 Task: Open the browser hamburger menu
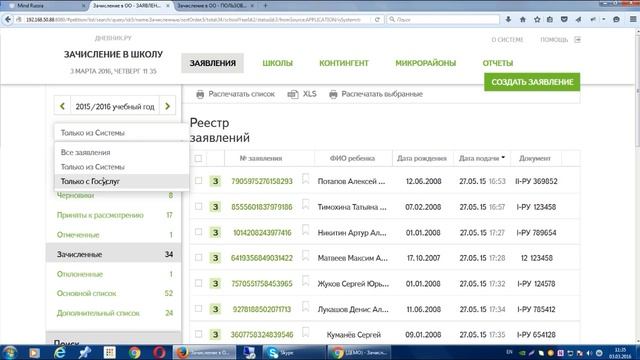click(x=633, y=19)
